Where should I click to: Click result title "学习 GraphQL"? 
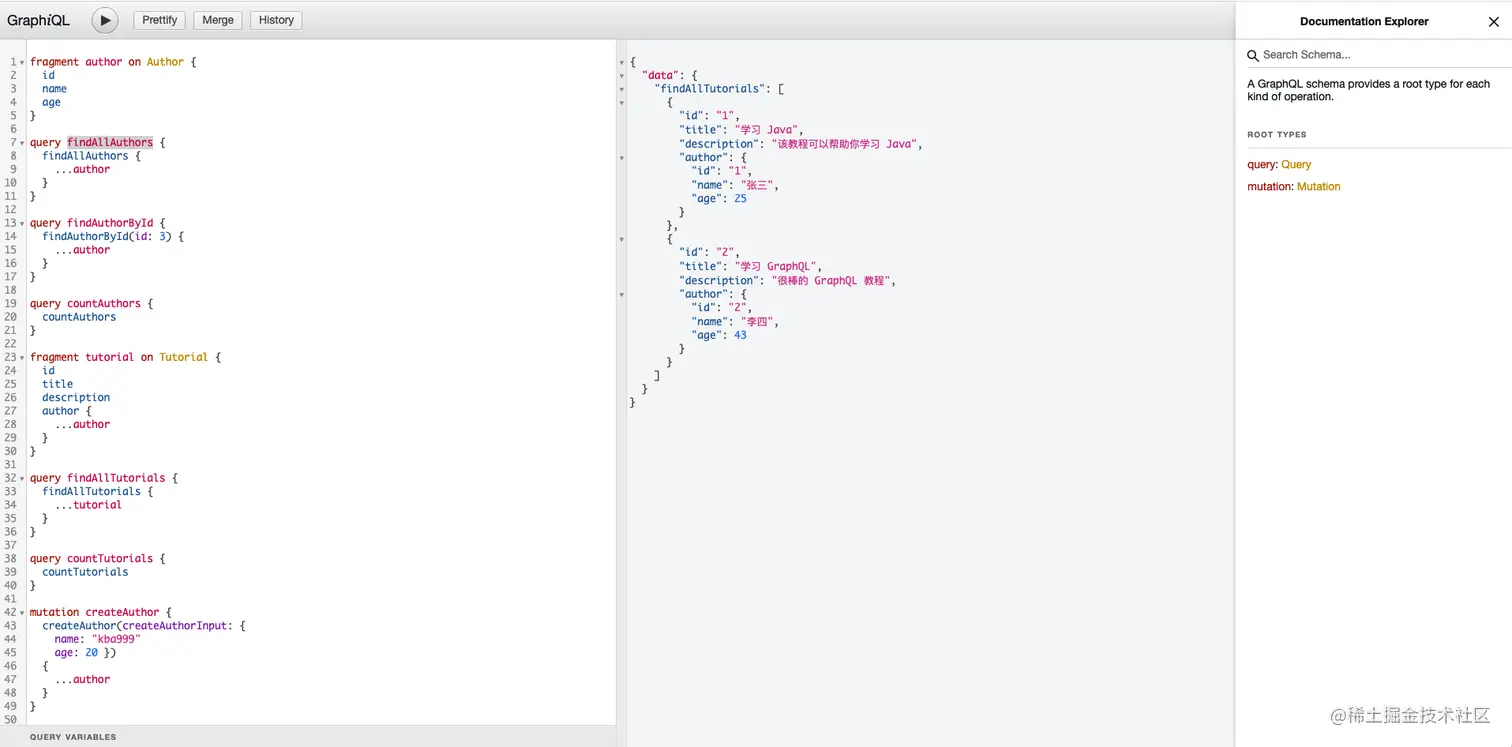pos(777,267)
